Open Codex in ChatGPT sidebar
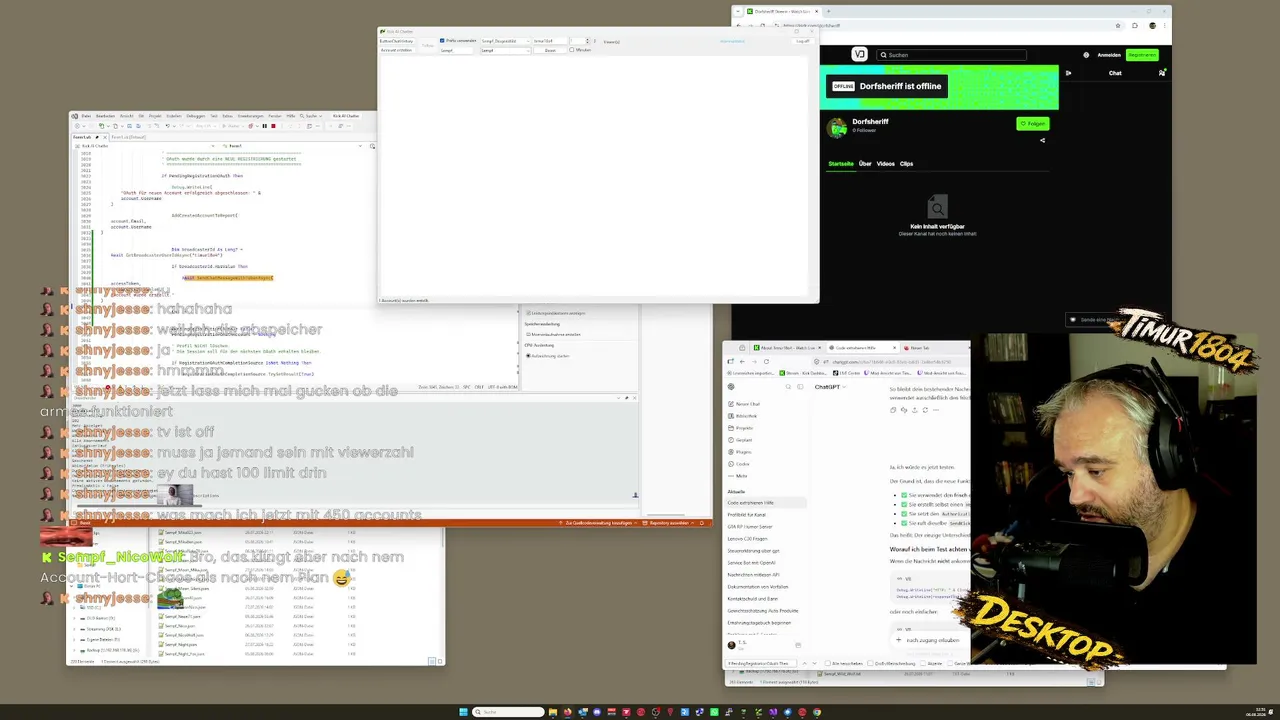 737,464
